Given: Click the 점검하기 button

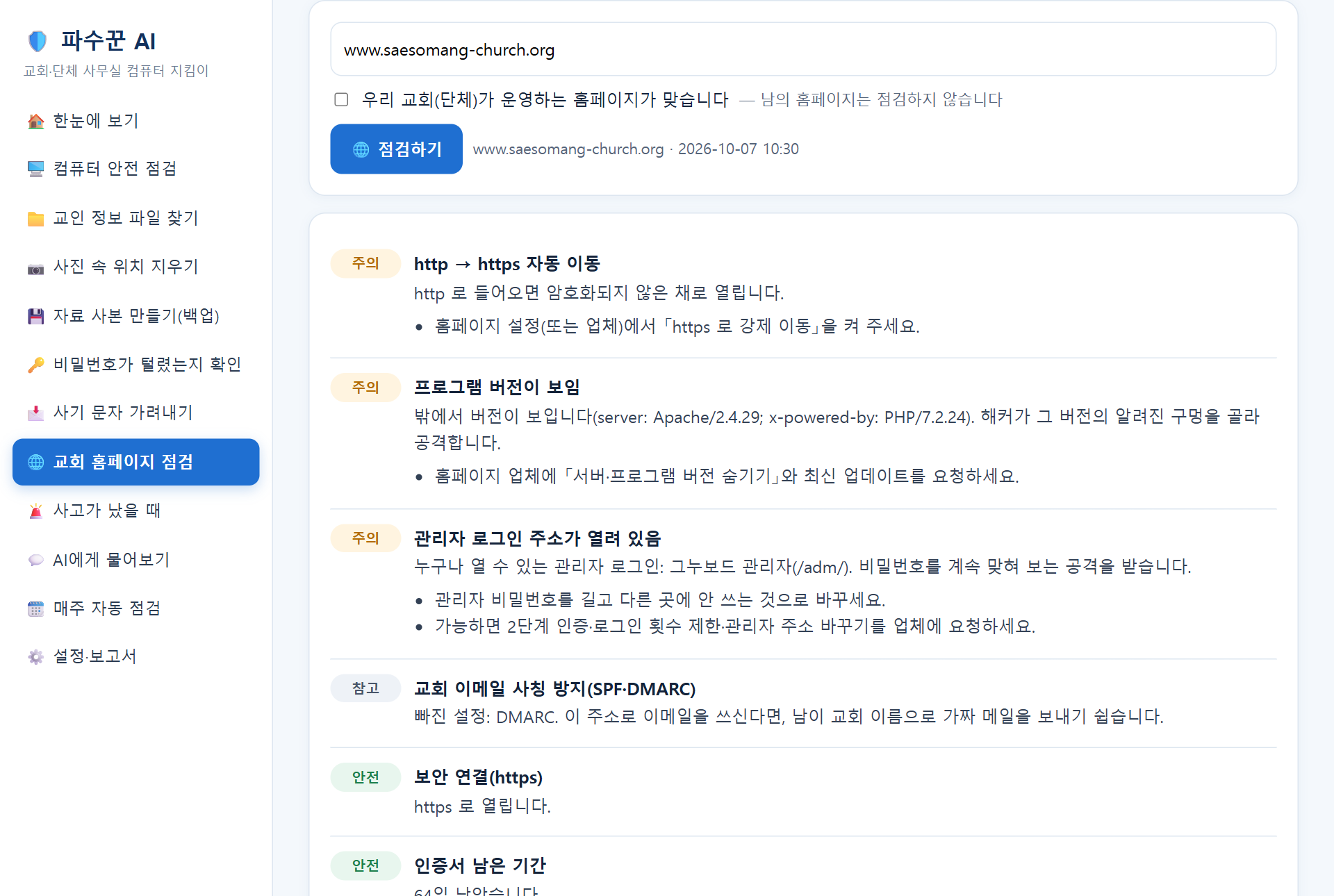Looking at the screenshot, I should [396, 149].
